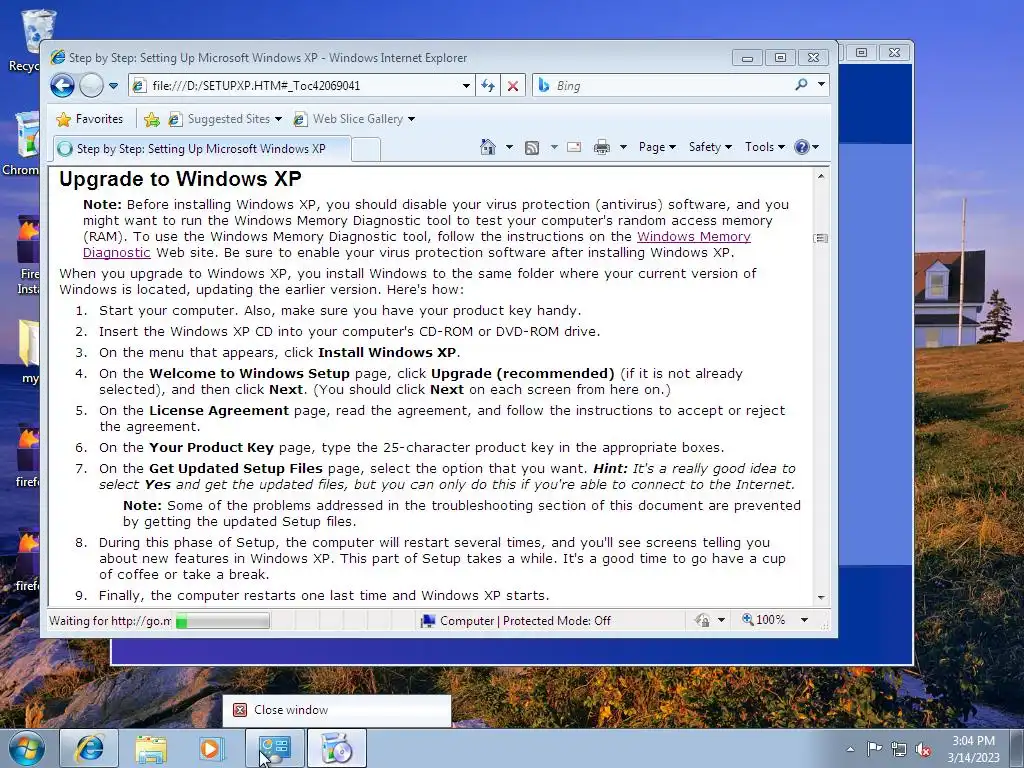Click Waiting for http://go.m status text

pyautogui.click(x=110, y=620)
